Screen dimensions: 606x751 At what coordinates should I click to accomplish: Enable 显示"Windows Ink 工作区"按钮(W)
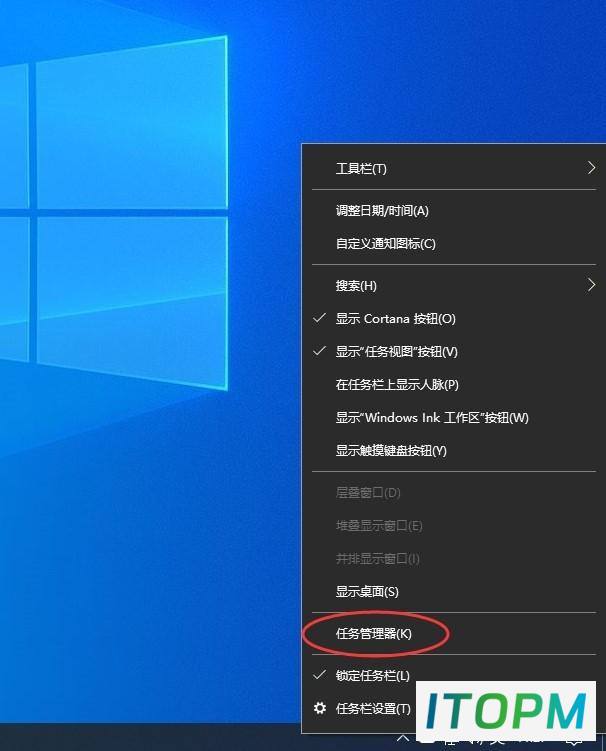tap(454, 418)
